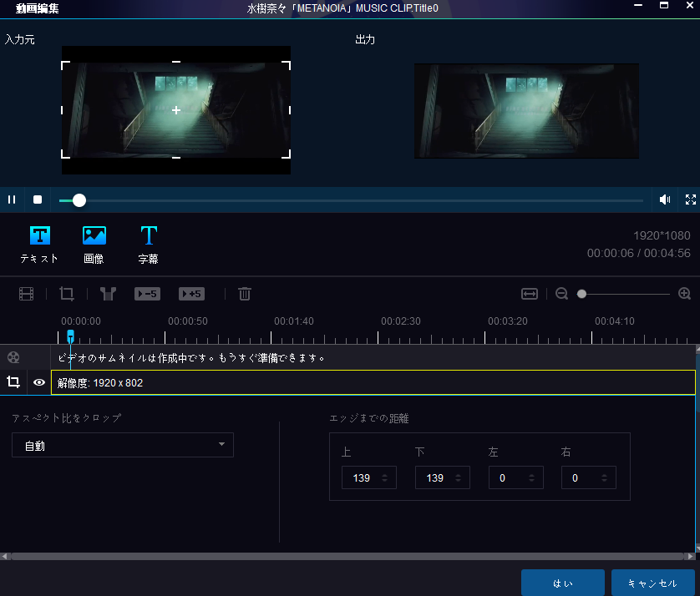The height and width of the screenshot is (596, 700).
Task: Add 字幕 subtitles to video
Action: coord(148,245)
